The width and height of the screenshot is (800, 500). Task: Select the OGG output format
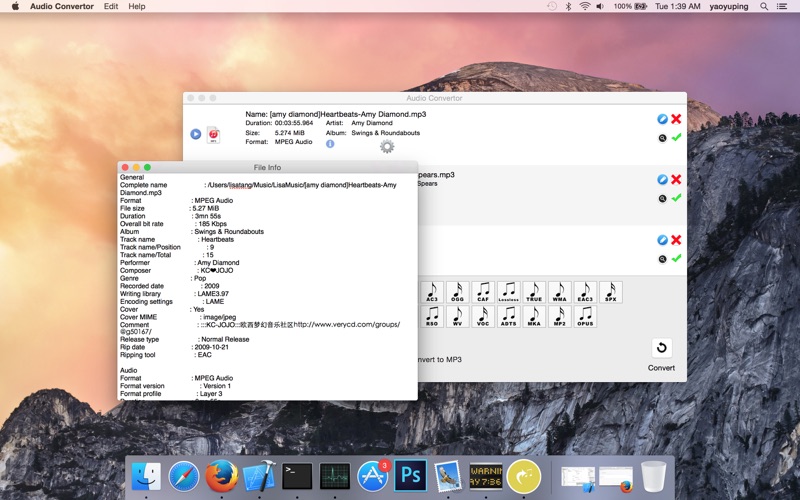pos(458,292)
